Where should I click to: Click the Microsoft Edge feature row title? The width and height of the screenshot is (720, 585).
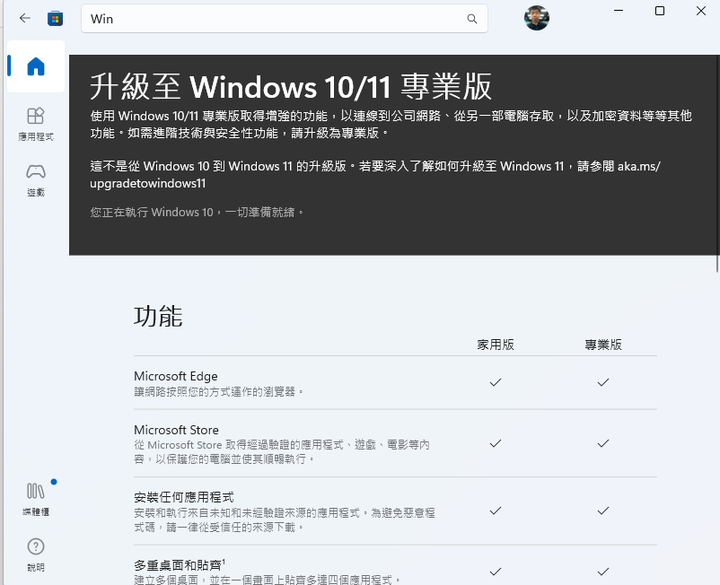tap(176, 376)
